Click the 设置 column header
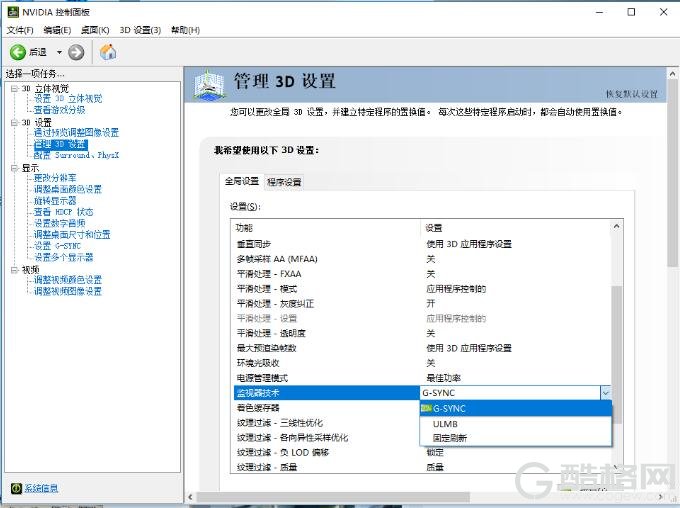Screen dimensions: 680x508 click(x=516, y=228)
